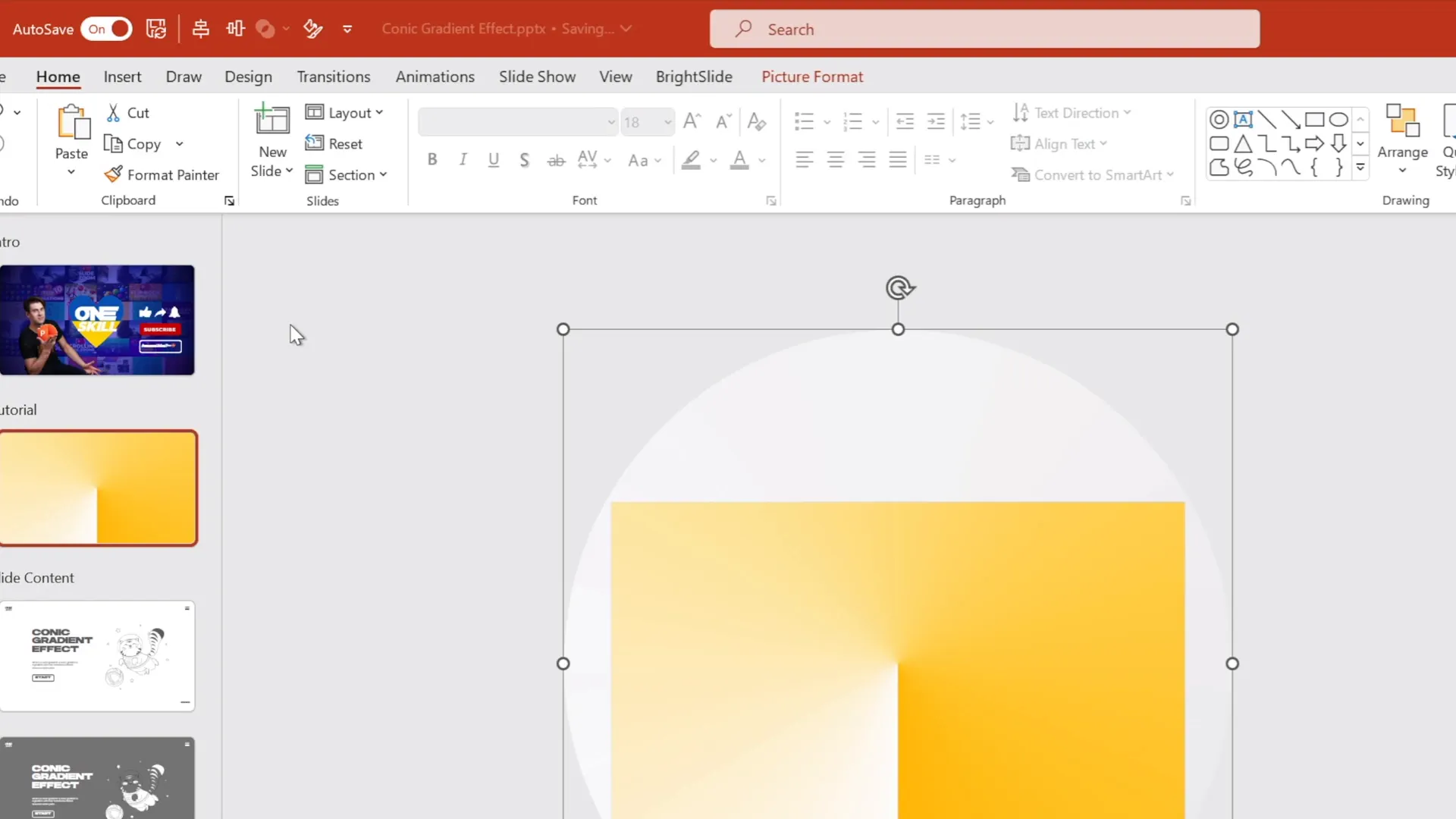Image resolution: width=1456 pixels, height=819 pixels.
Task: Click the font size box
Action: 647,122
